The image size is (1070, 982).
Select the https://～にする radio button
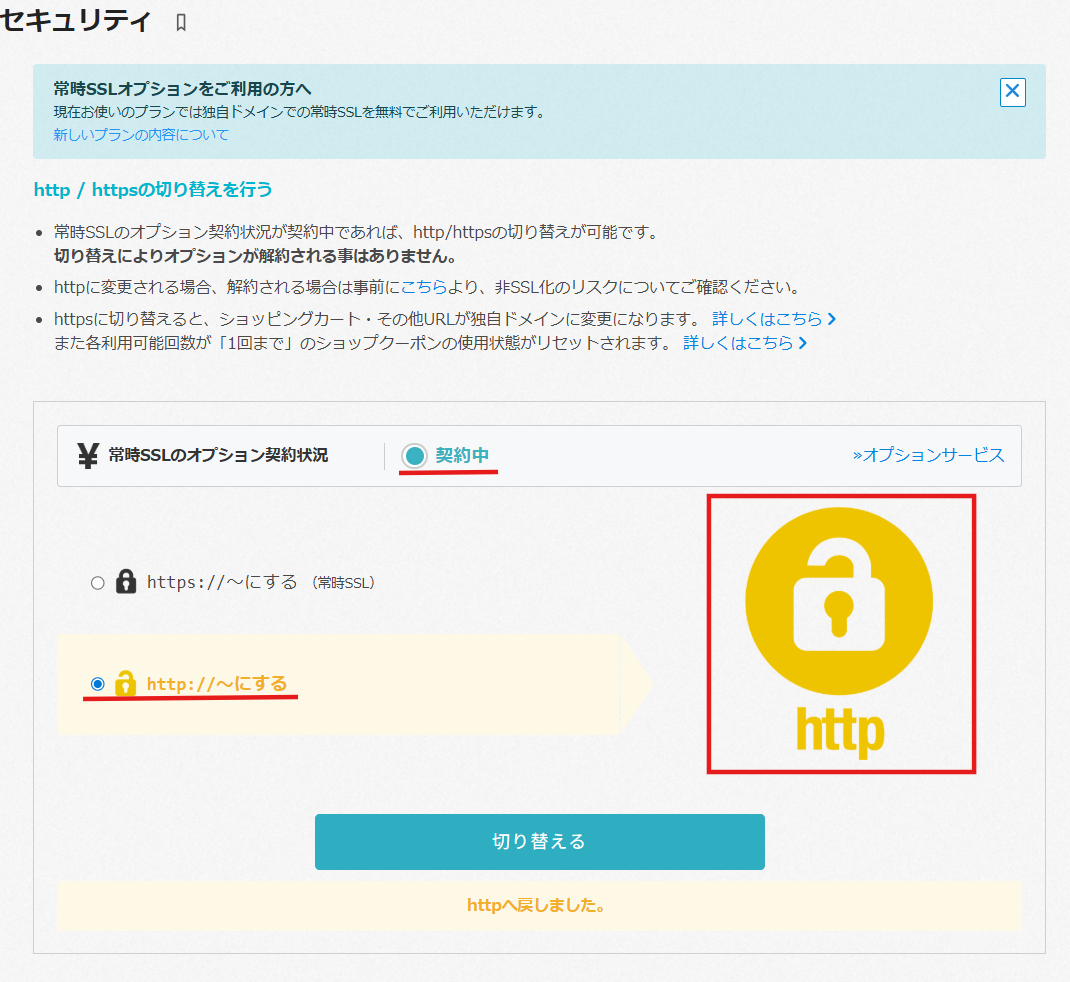click(98, 583)
